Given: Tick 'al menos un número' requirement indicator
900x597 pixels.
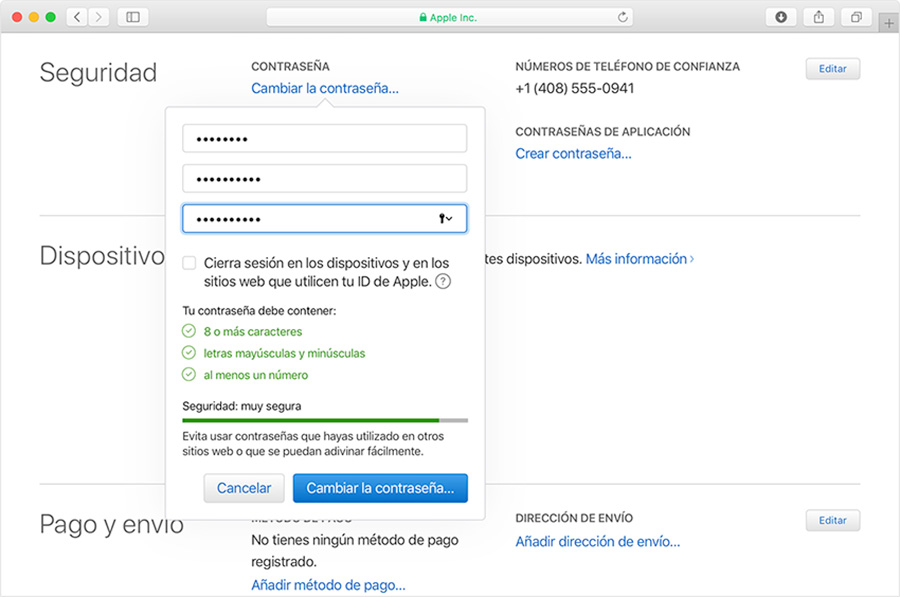Looking at the screenshot, I should [190, 374].
